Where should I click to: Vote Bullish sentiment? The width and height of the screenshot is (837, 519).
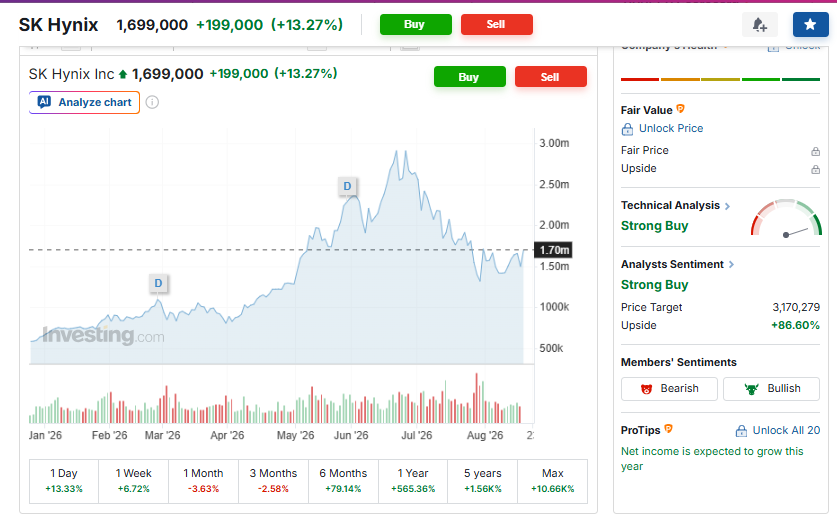771,389
